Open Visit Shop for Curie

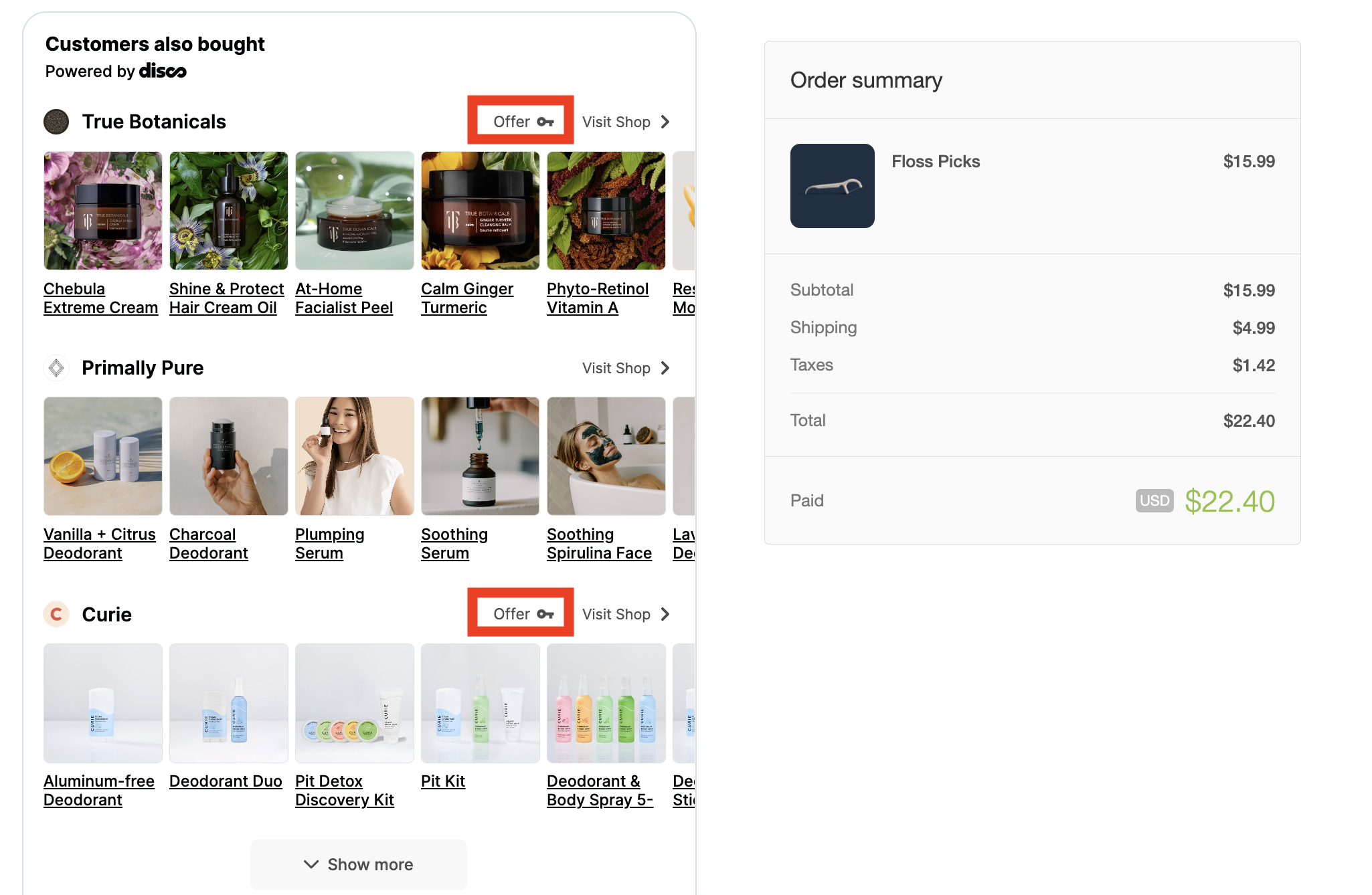(x=626, y=614)
